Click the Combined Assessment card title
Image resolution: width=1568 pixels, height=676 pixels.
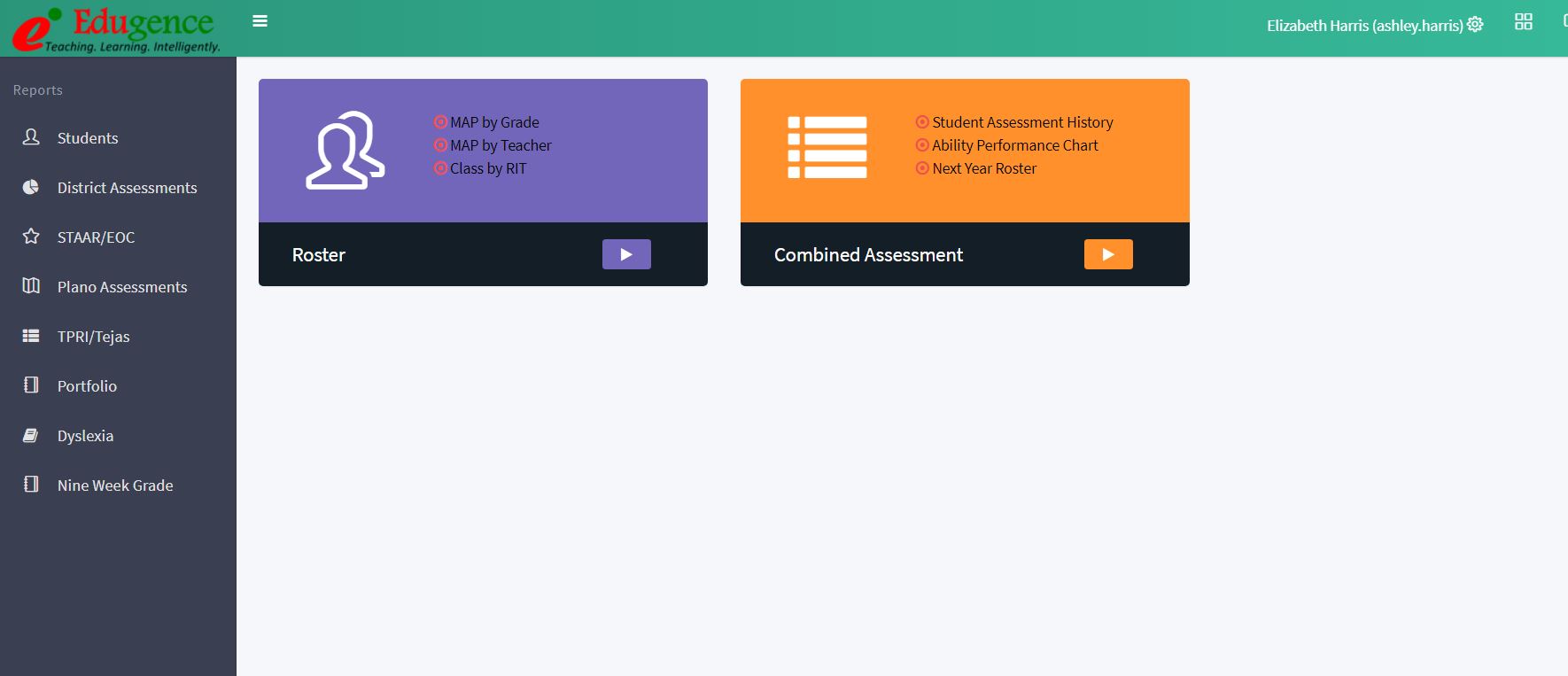coord(868,255)
